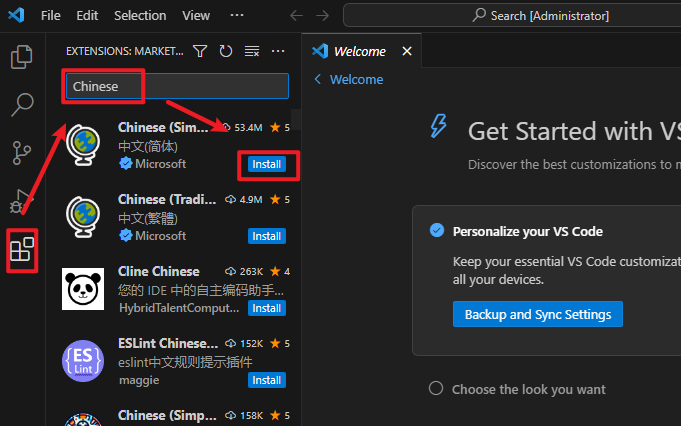Click the extensions search box with Chinese
This screenshot has height=426, width=681.
(x=177, y=86)
